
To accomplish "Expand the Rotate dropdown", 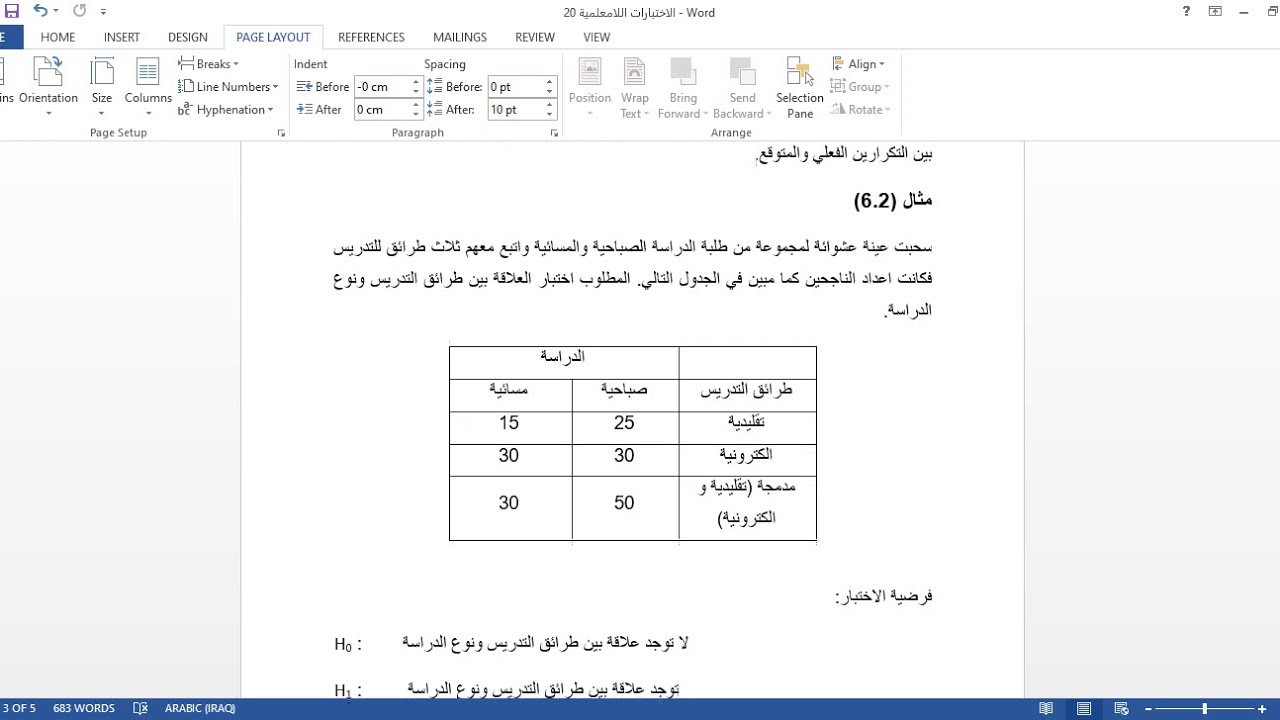I will (860, 110).
